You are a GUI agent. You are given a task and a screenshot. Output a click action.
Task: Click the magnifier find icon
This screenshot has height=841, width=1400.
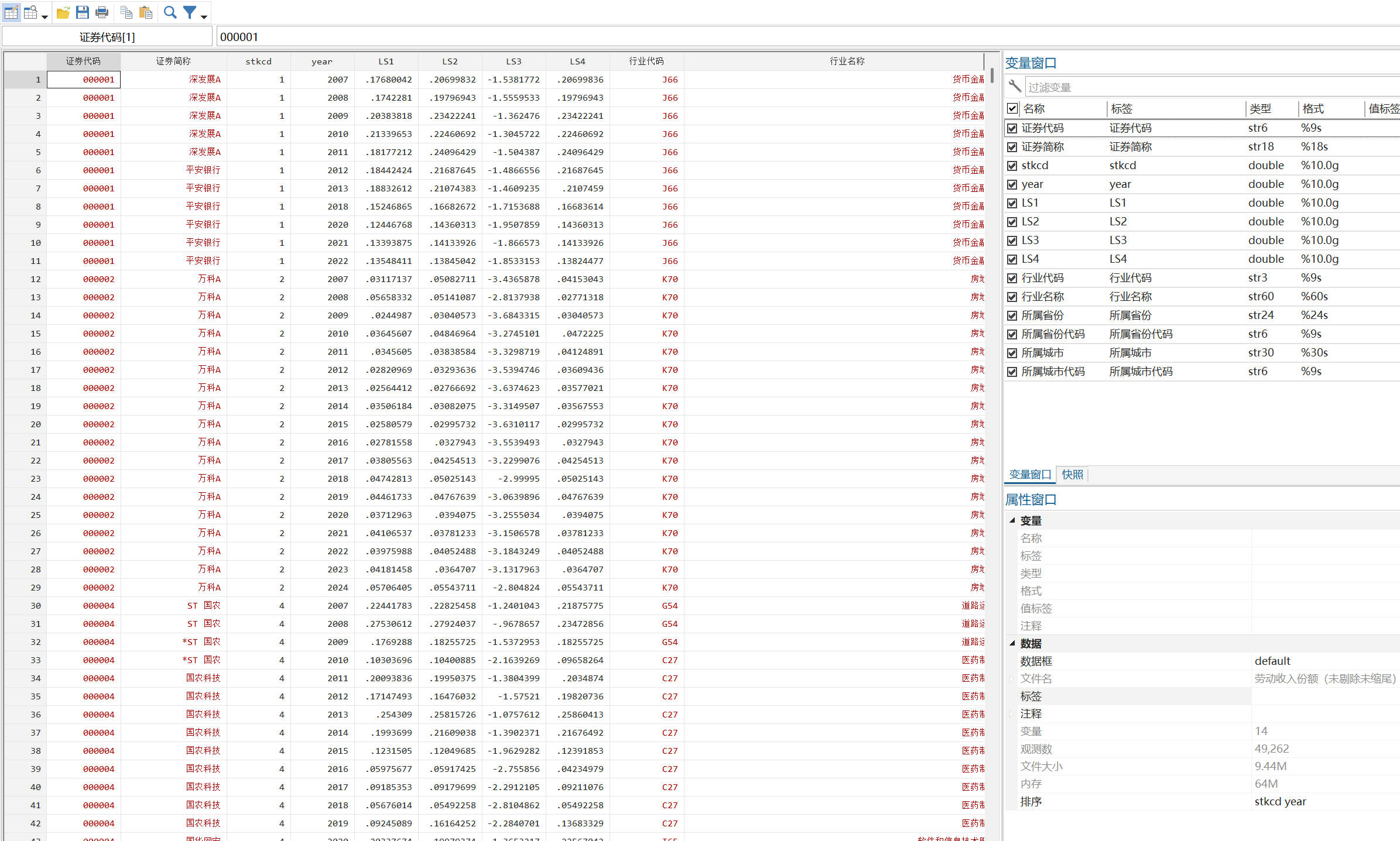click(170, 12)
